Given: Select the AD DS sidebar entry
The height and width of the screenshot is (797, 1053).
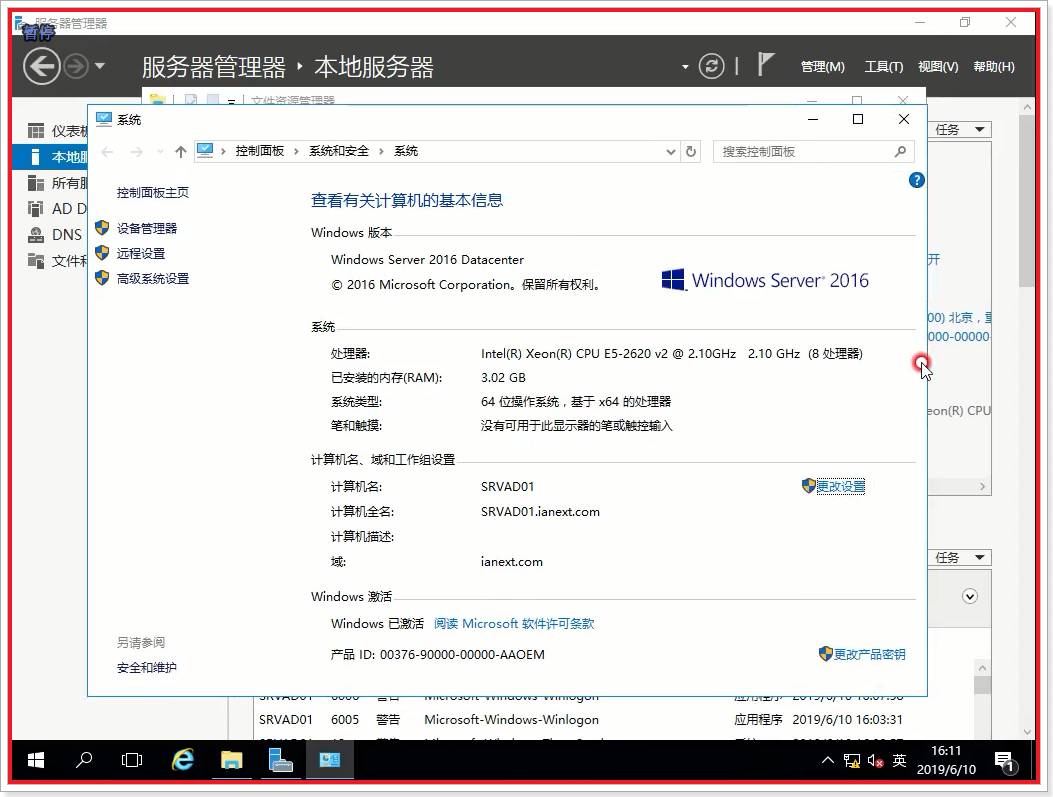Looking at the screenshot, I should click(x=57, y=209).
